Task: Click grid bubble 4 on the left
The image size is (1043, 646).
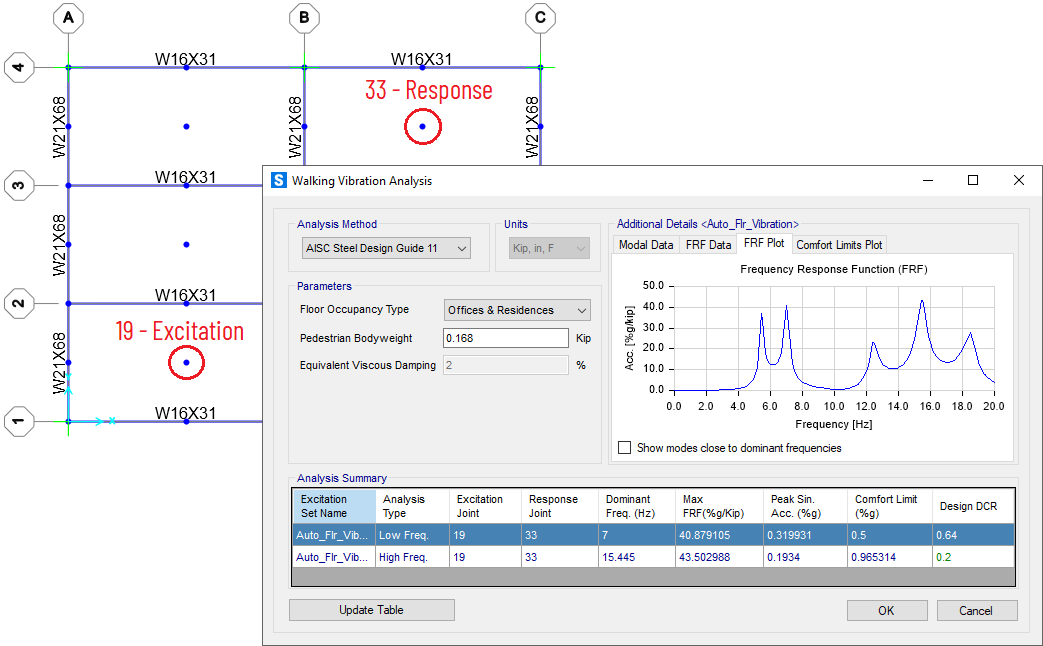Action: tap(19, 67)
